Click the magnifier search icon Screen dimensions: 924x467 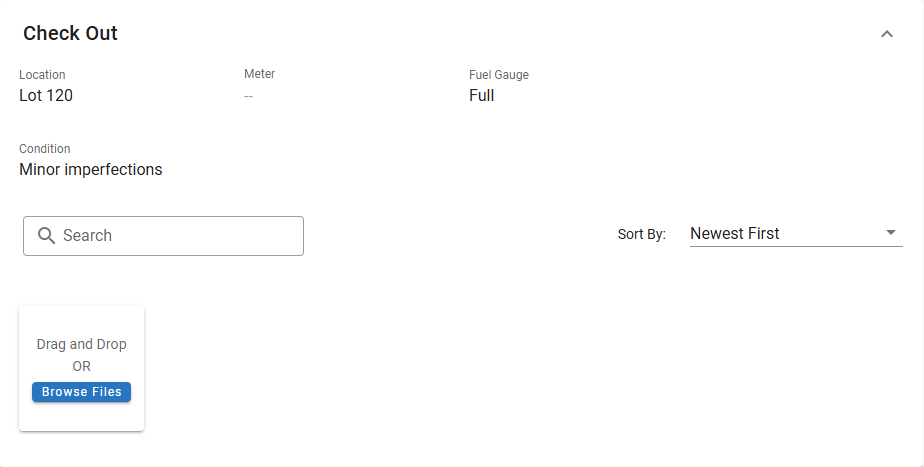click(46, 236)
